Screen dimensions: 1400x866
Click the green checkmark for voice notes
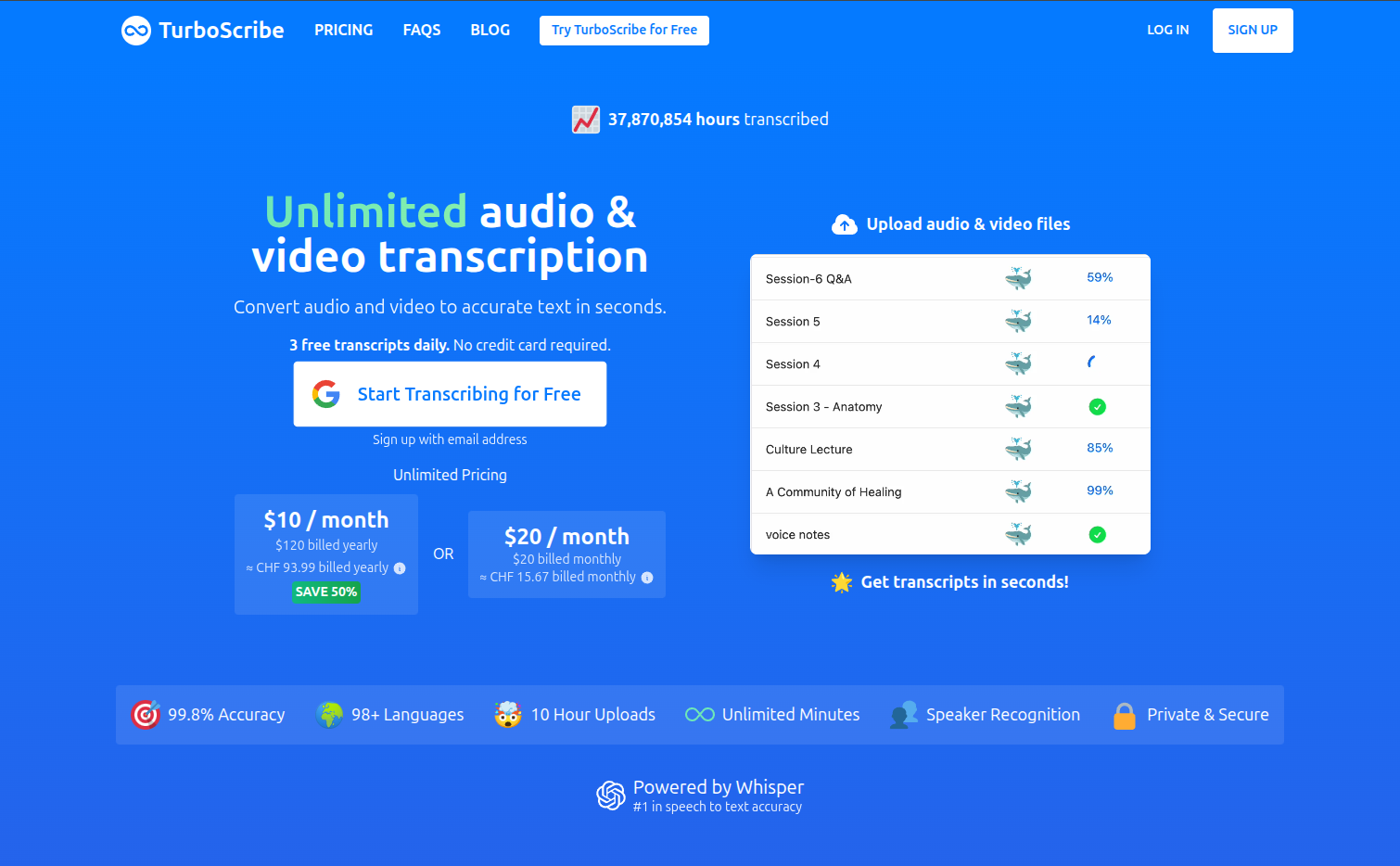point(1097,535)
